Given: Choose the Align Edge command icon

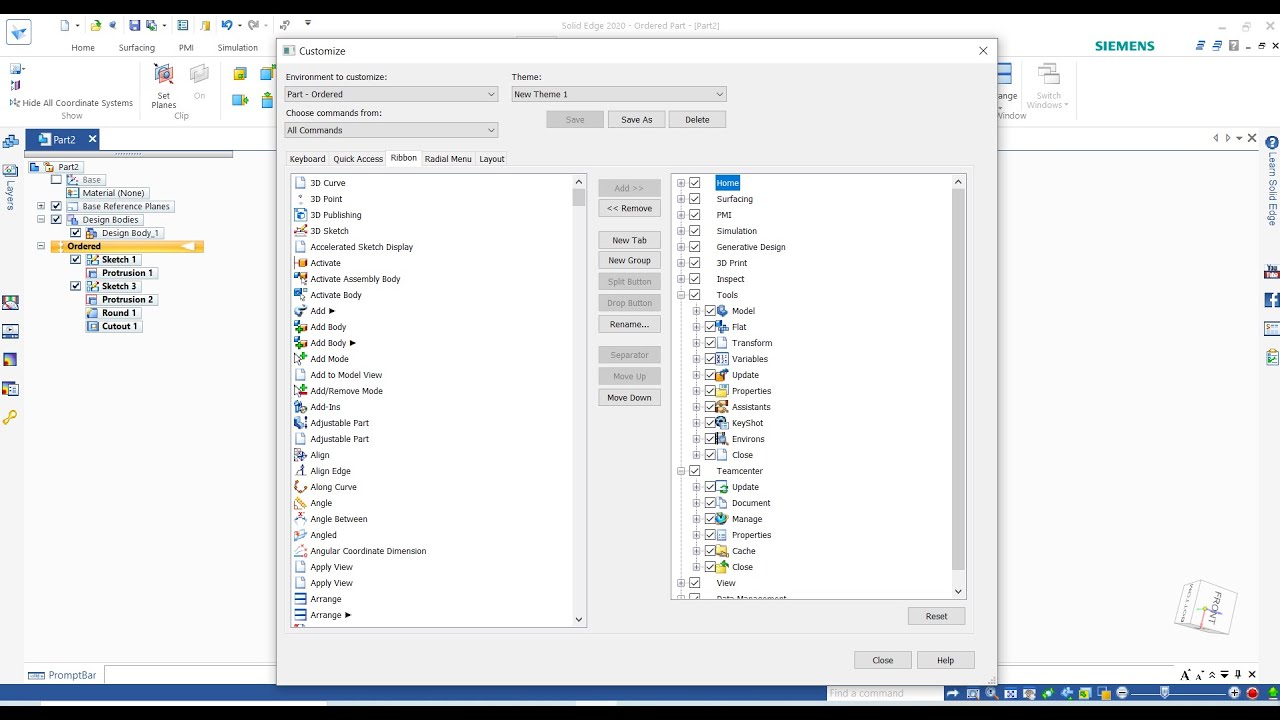Looking at the screenshot, I should [x=300, y=471].
